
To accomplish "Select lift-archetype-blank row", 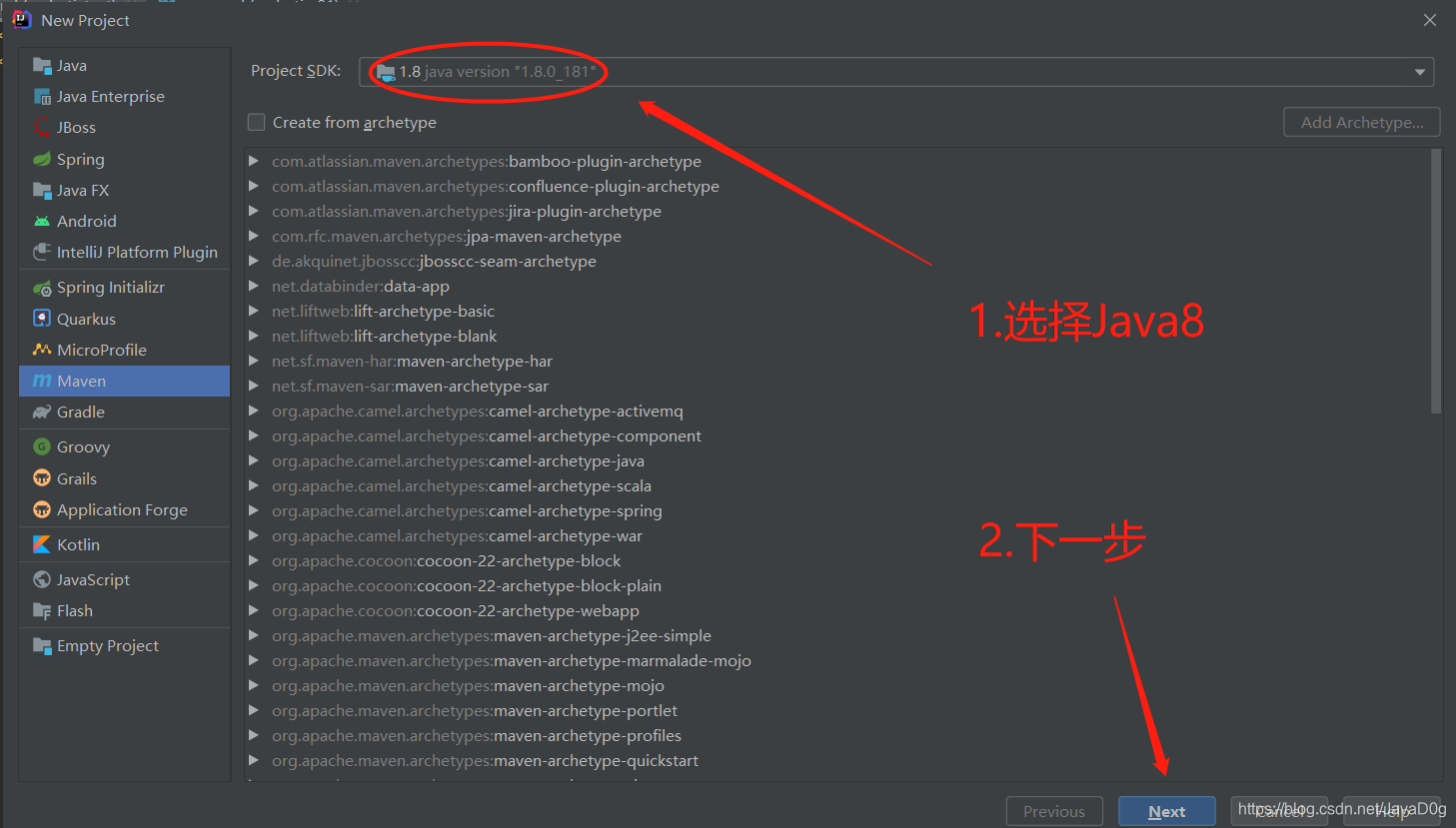I will pos(837,336).
